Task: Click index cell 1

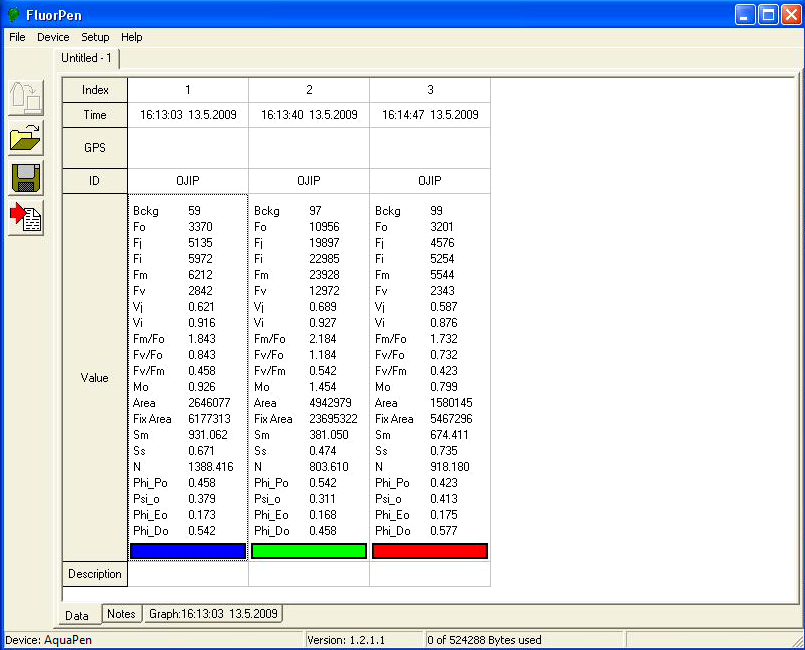Action: point(188,90)
